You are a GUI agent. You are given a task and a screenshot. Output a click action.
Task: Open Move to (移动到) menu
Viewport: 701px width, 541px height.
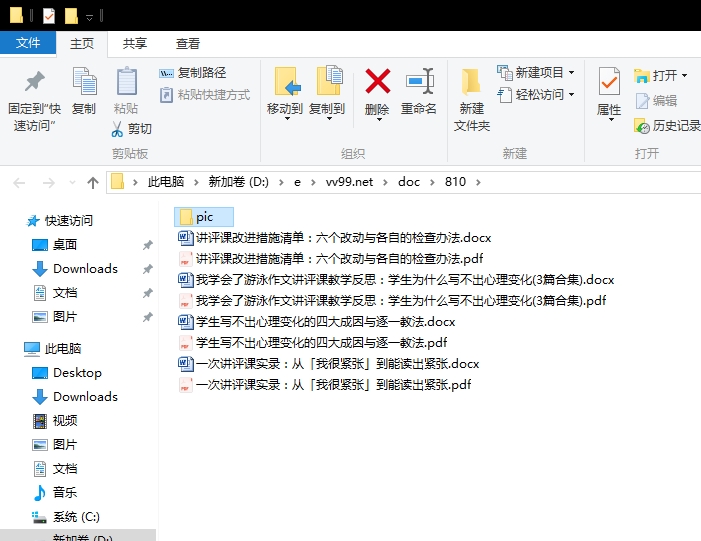[x=285, y=94]
